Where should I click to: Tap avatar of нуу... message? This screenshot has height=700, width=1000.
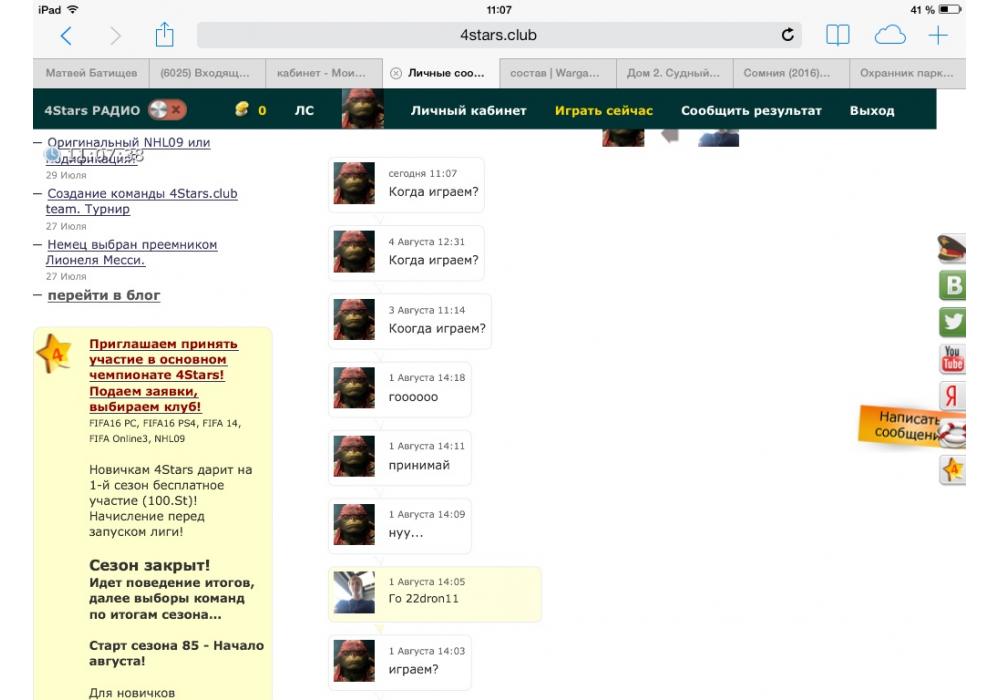point(354,524)
